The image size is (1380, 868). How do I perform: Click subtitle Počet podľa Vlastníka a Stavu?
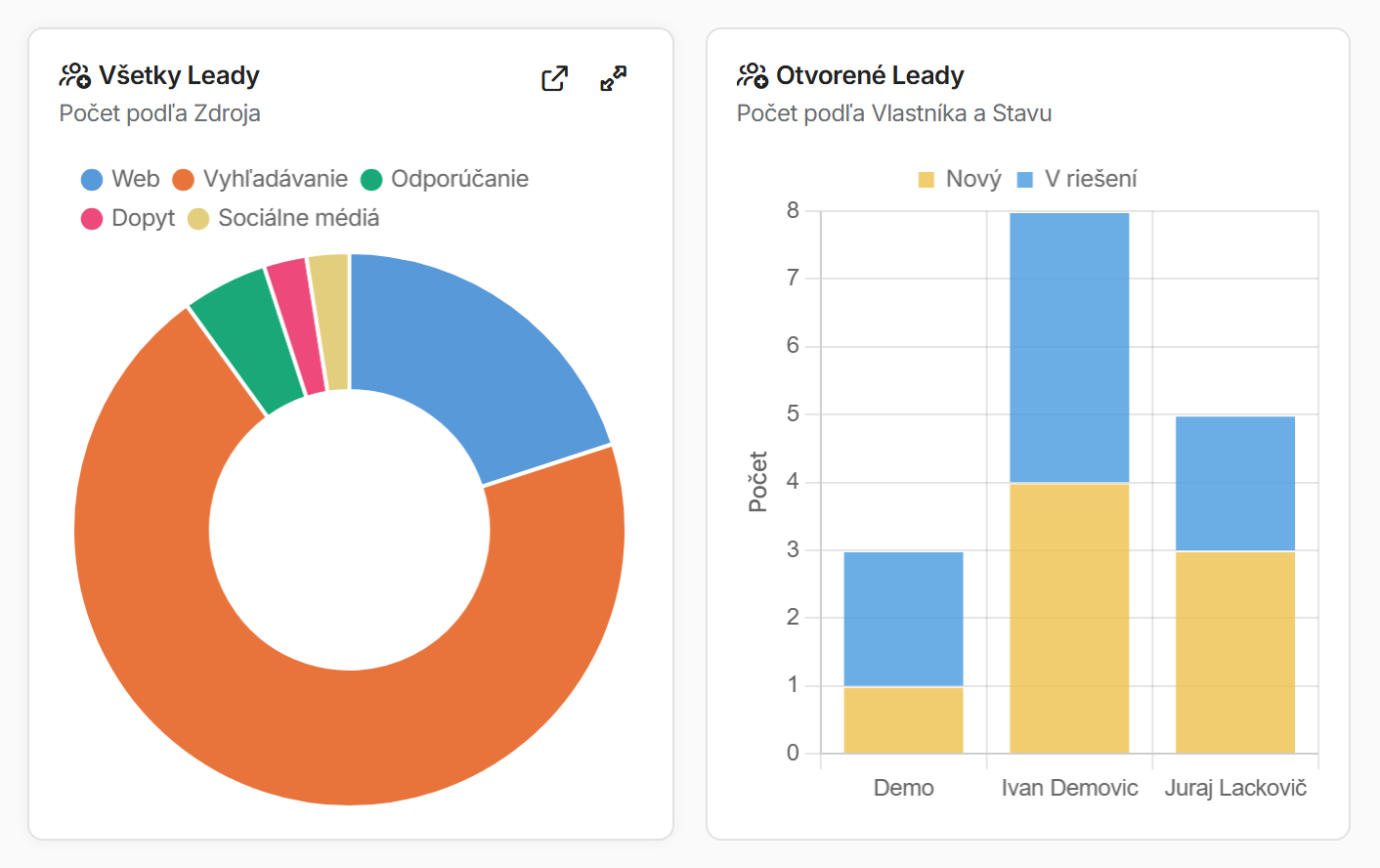894,113
